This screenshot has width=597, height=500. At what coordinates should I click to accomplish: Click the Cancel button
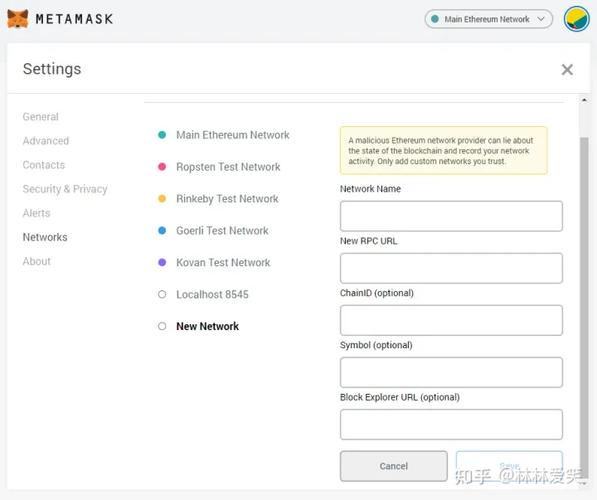[x=394, y=466]
